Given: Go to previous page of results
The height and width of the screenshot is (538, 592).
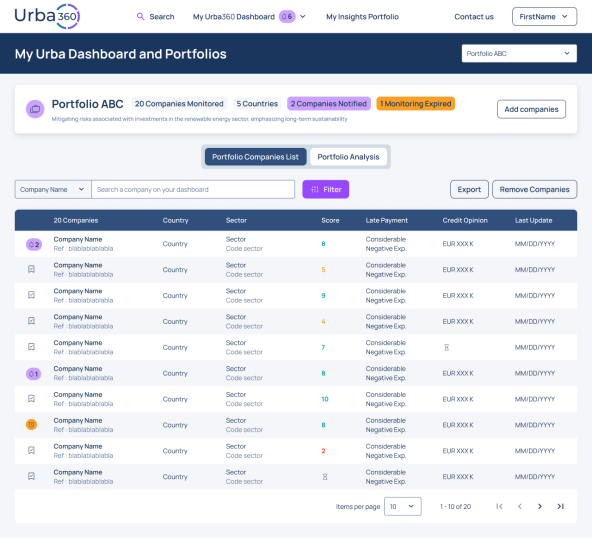Looking at the screenshot, I should click(520, 506).
